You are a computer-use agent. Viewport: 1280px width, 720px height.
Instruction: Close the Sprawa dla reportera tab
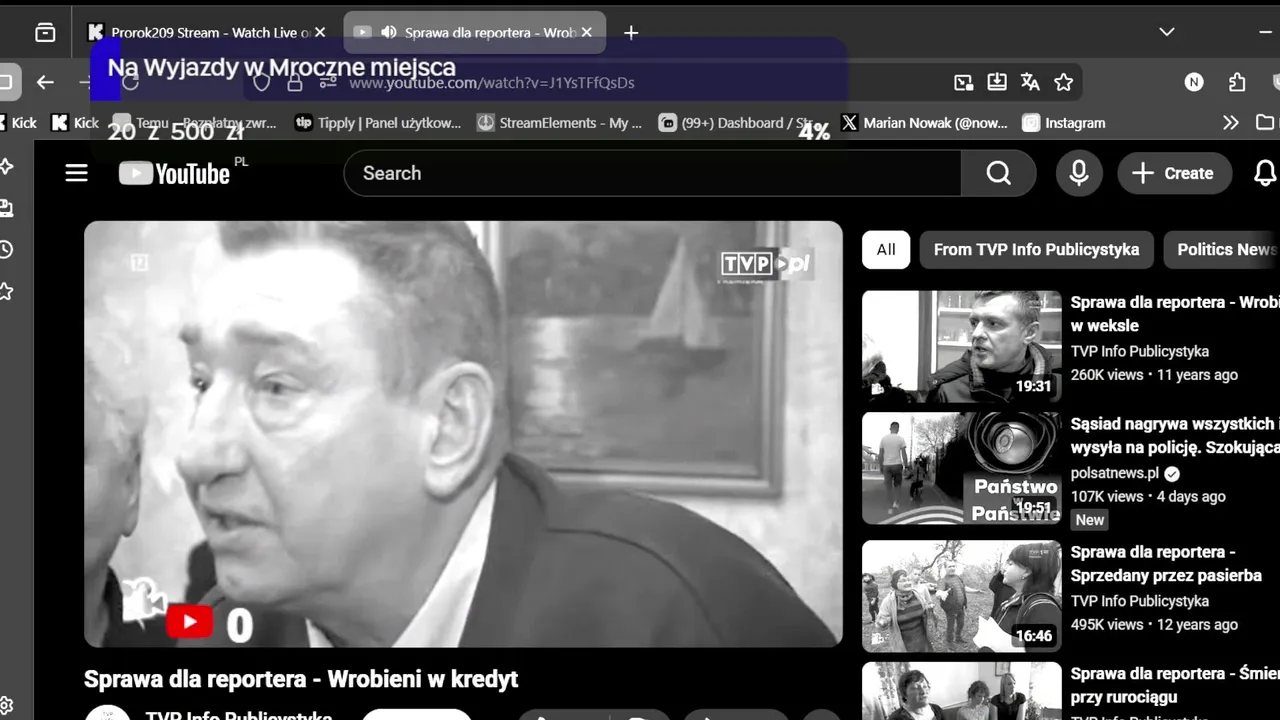pyautogui.click(x=587, y=32)
